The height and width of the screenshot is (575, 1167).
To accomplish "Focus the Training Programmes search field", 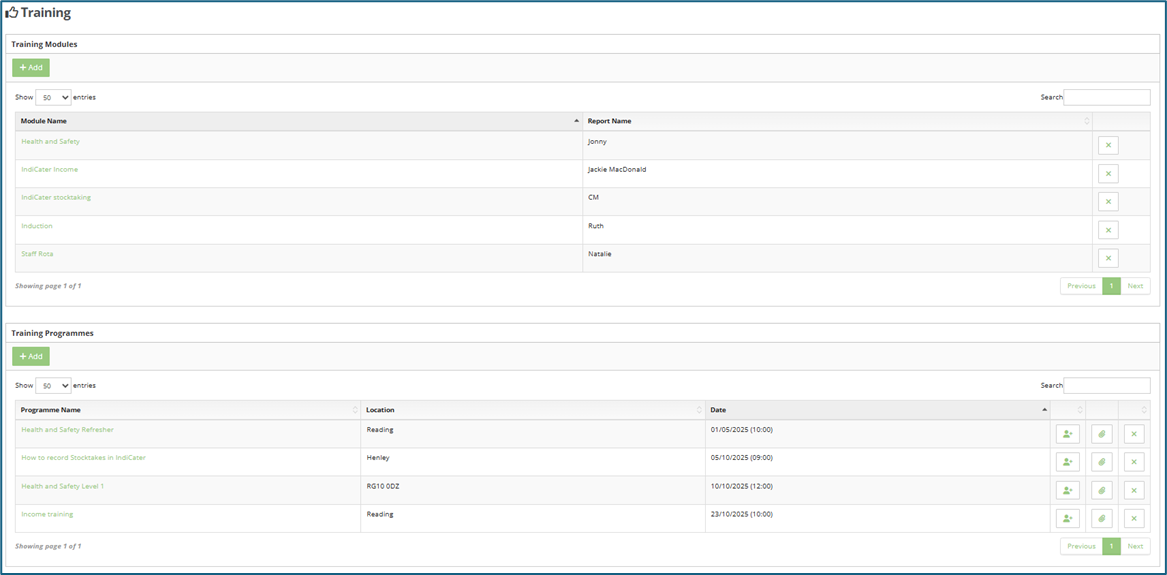I will click(1107, 385).
